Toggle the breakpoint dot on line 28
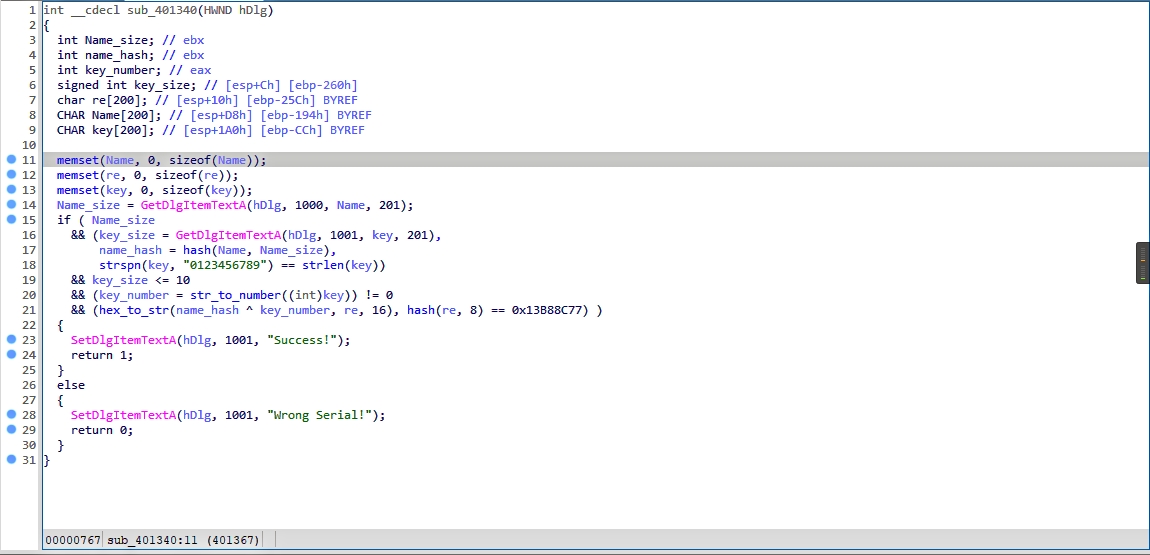 click(x=11, y=414)
